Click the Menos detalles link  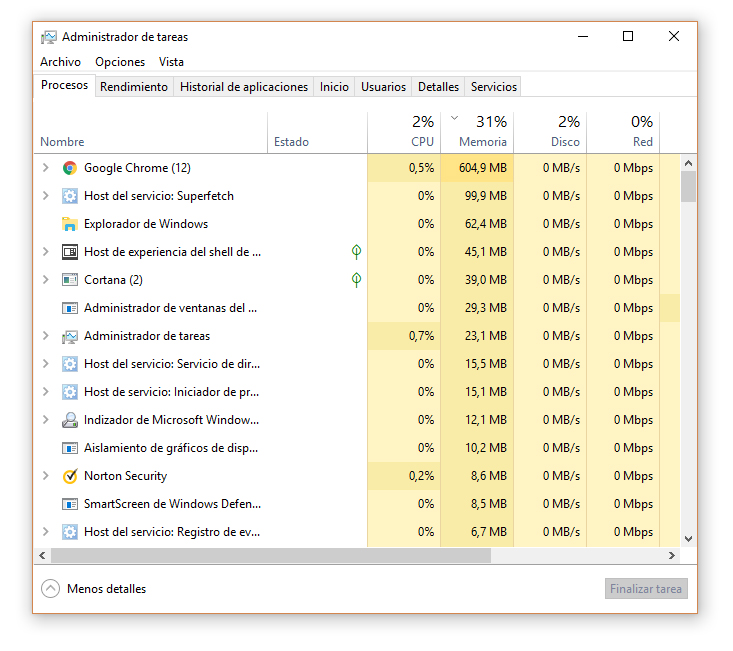[x=107, y=589]
